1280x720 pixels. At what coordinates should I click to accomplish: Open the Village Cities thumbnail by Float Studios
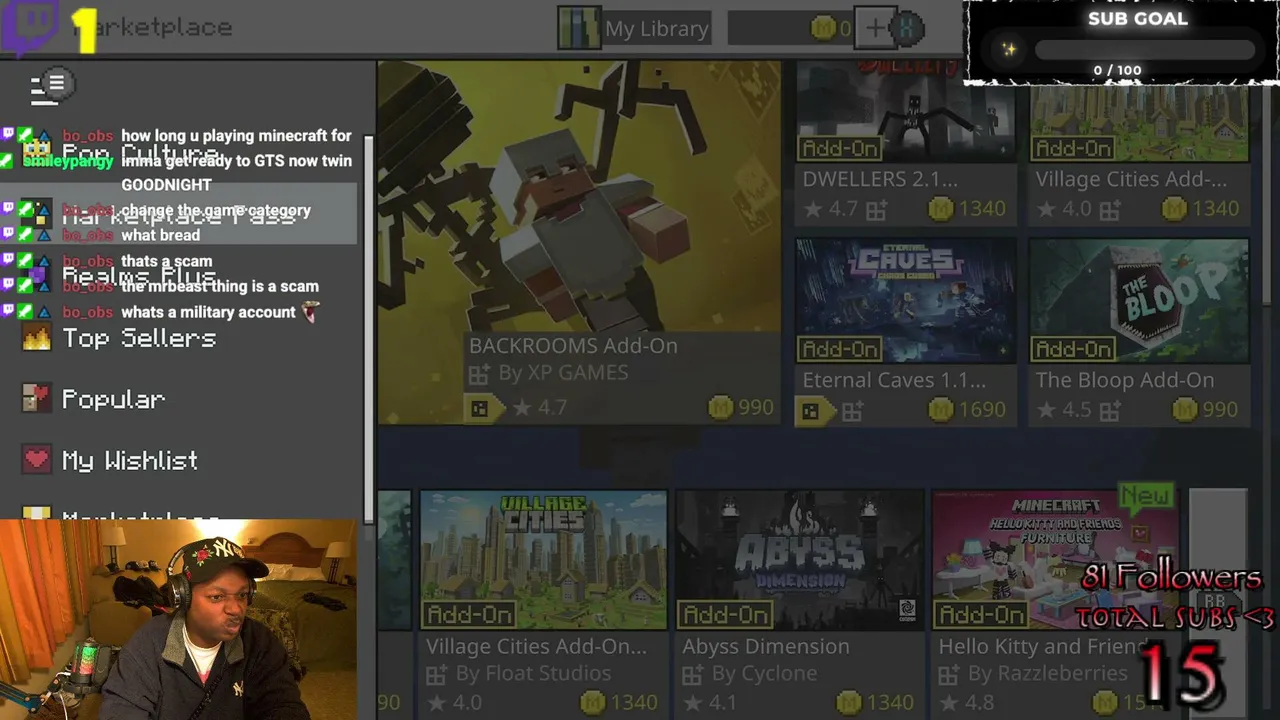click(543, 560)
